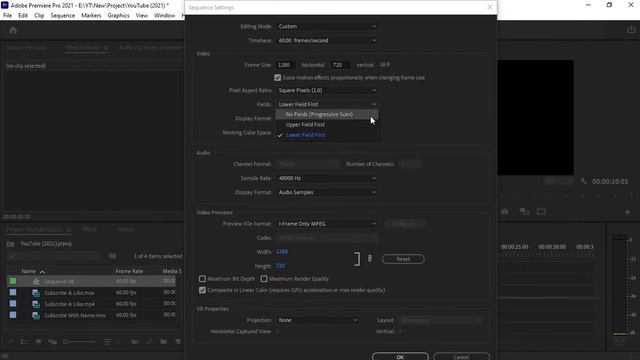Viewport: 640px width, 360px height.
Task: Click the rectangle icon beside Comparison View
Action: [x=541, y=211]
